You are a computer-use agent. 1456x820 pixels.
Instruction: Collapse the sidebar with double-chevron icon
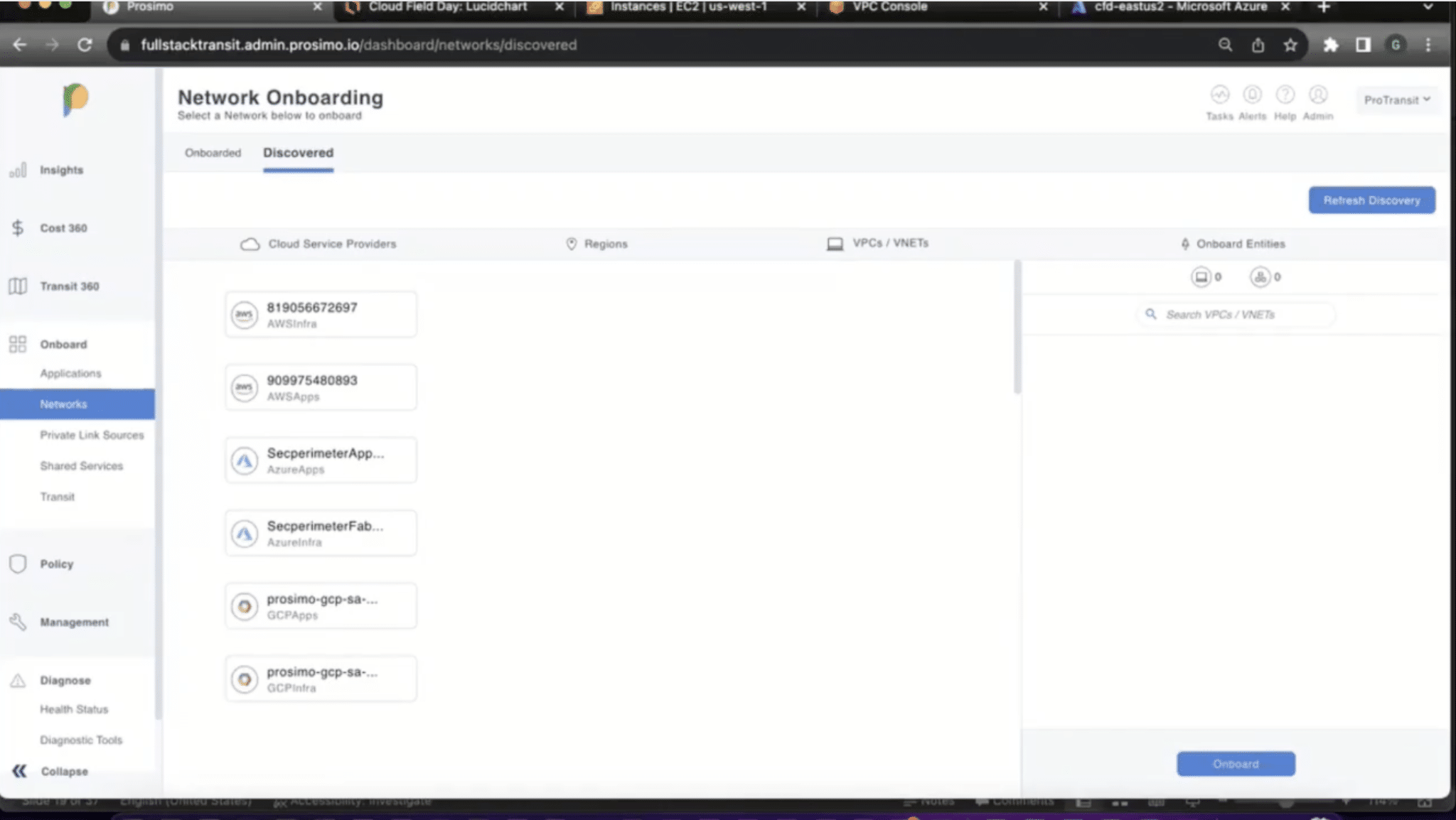point(19,771)
